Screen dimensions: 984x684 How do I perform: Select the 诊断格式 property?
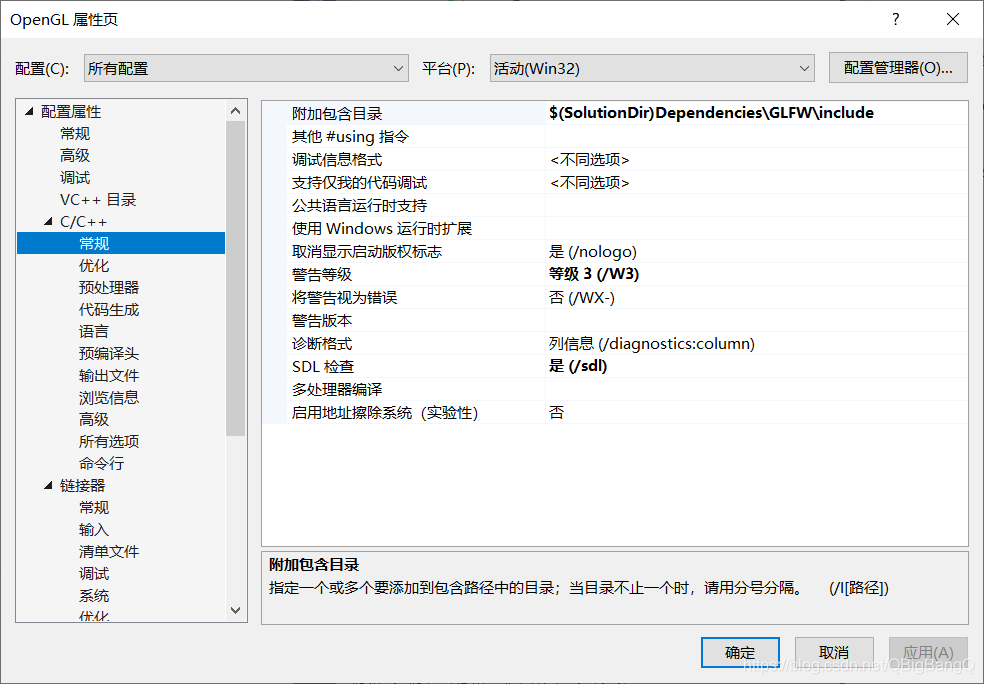pyautogui.click(x=322, y=343)
